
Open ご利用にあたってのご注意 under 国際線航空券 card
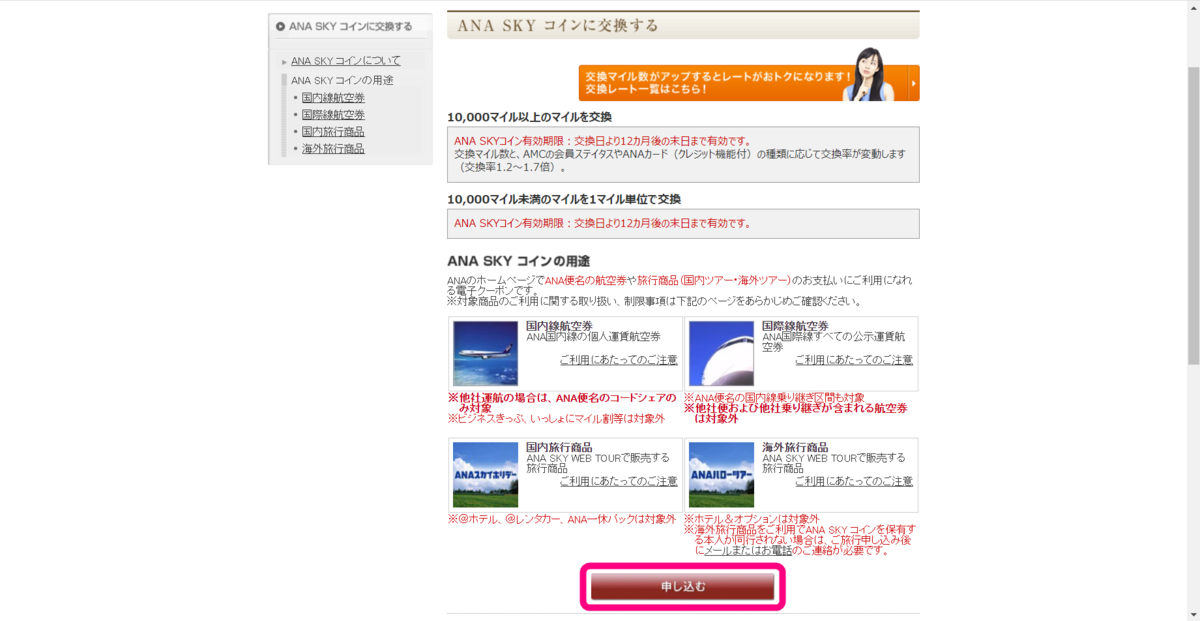click(854, 360)
